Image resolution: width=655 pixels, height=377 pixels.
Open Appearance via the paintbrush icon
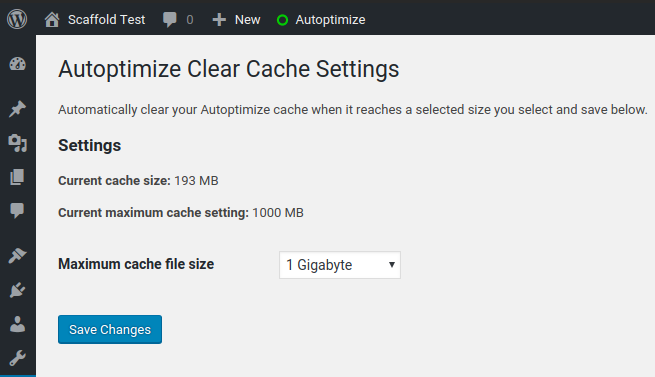[x=18, y=255]
